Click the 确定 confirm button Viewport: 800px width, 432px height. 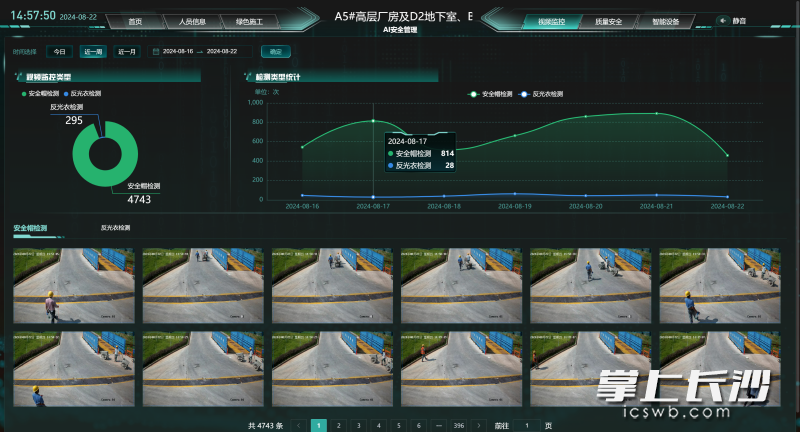[275, 51]
